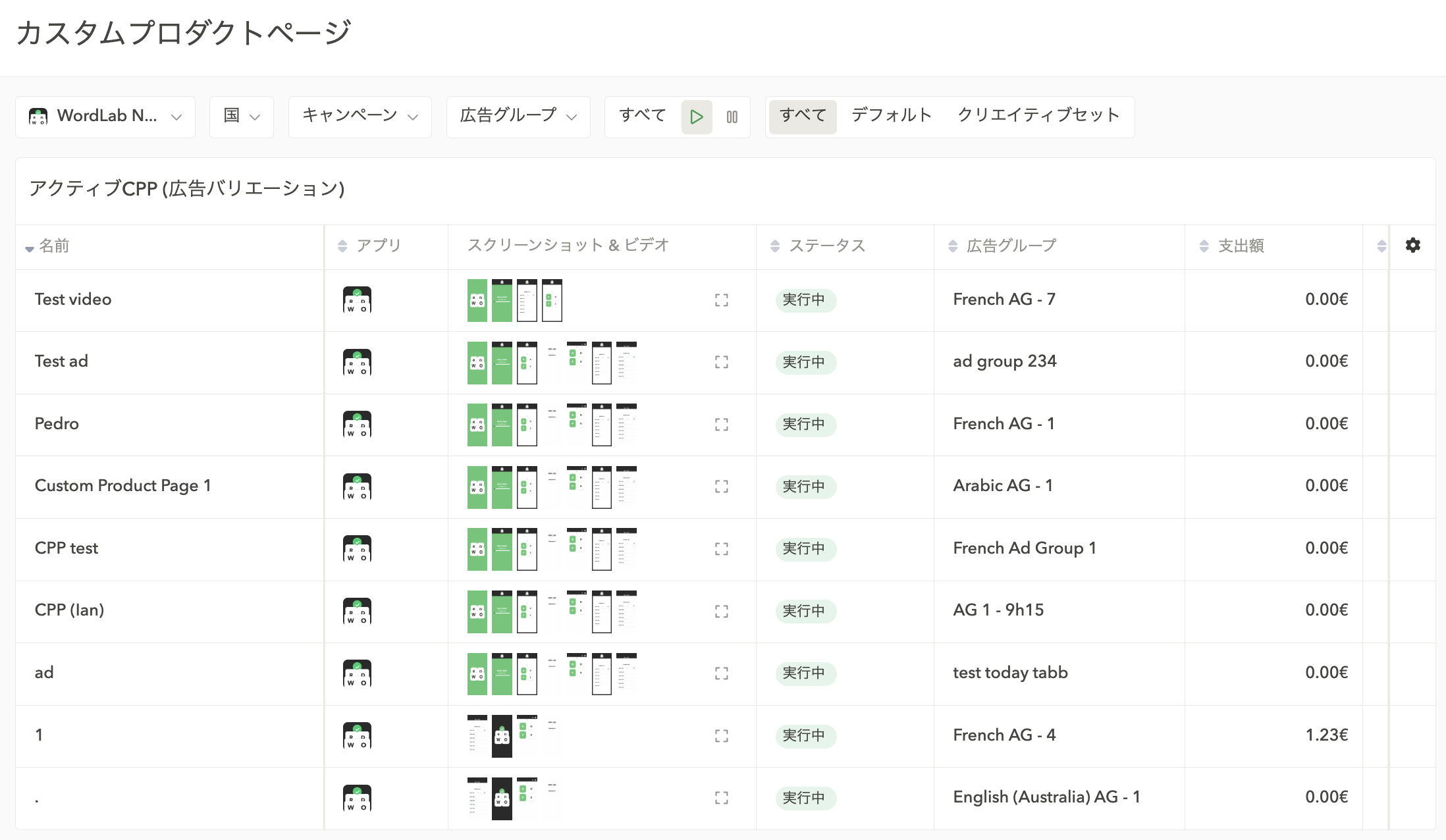Click the AG 1 - 9h15 cell

point(998,610)
